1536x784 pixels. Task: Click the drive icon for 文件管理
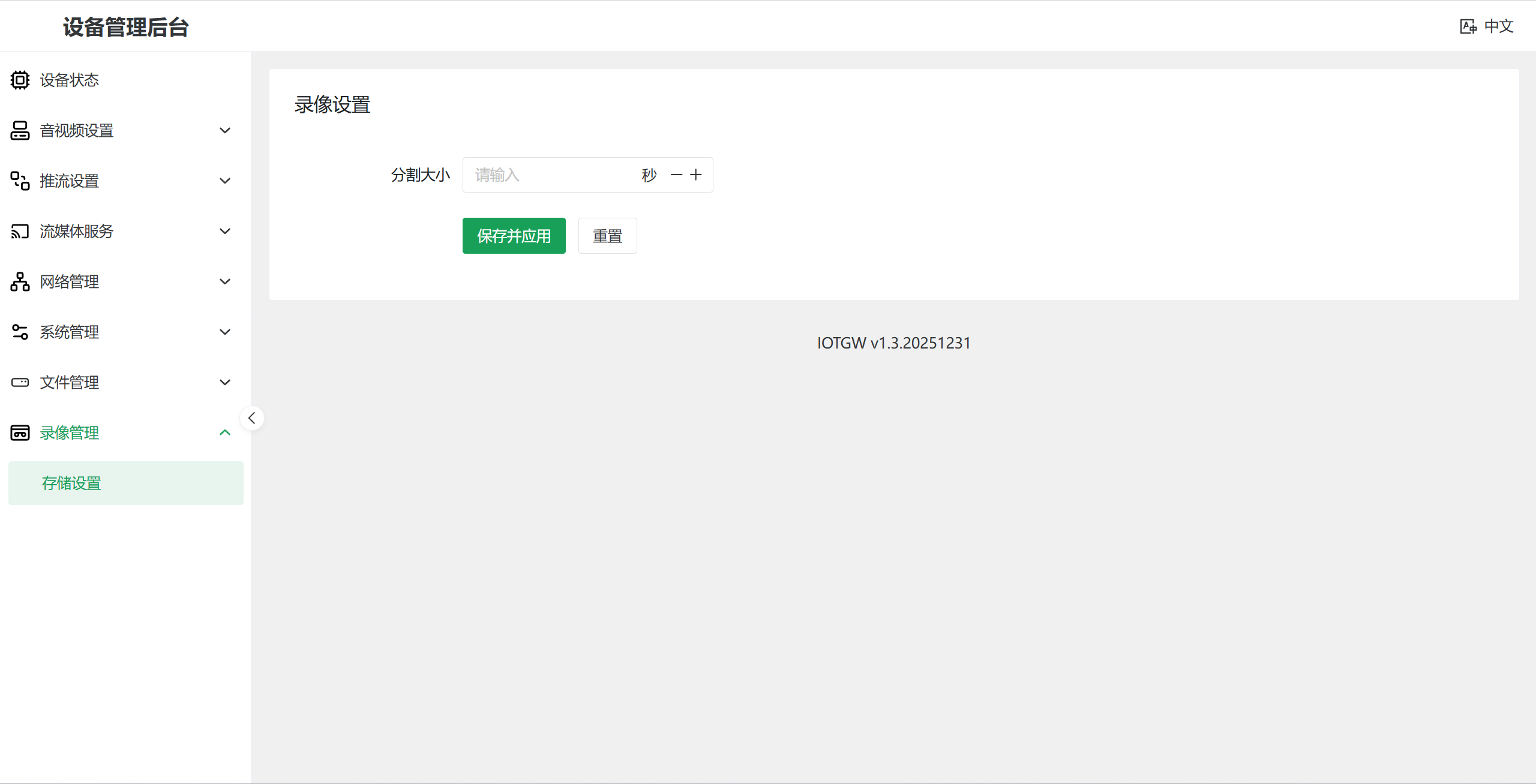pyautogui.click(x=20, y=382)
